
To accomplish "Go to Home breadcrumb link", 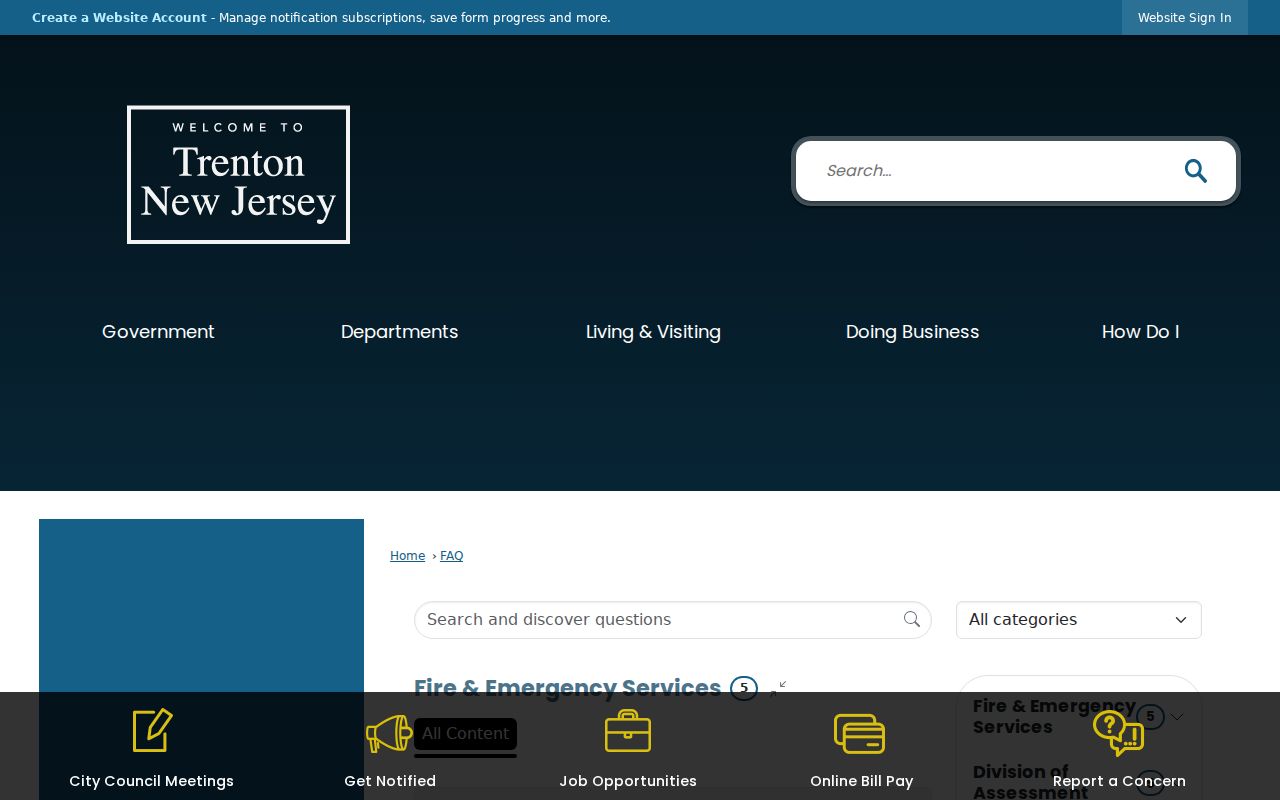I will (407, 556).
